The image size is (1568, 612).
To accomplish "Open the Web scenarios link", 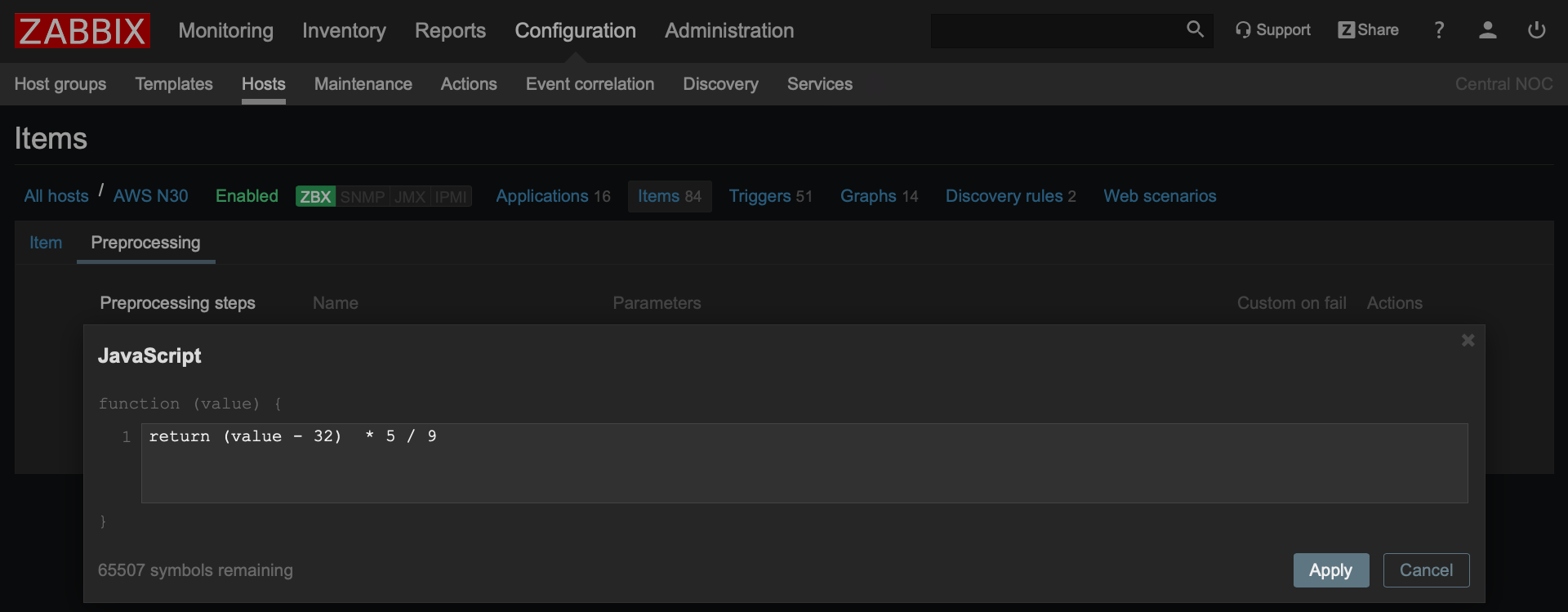I will pyautogui.click(x=1160, y=196).
